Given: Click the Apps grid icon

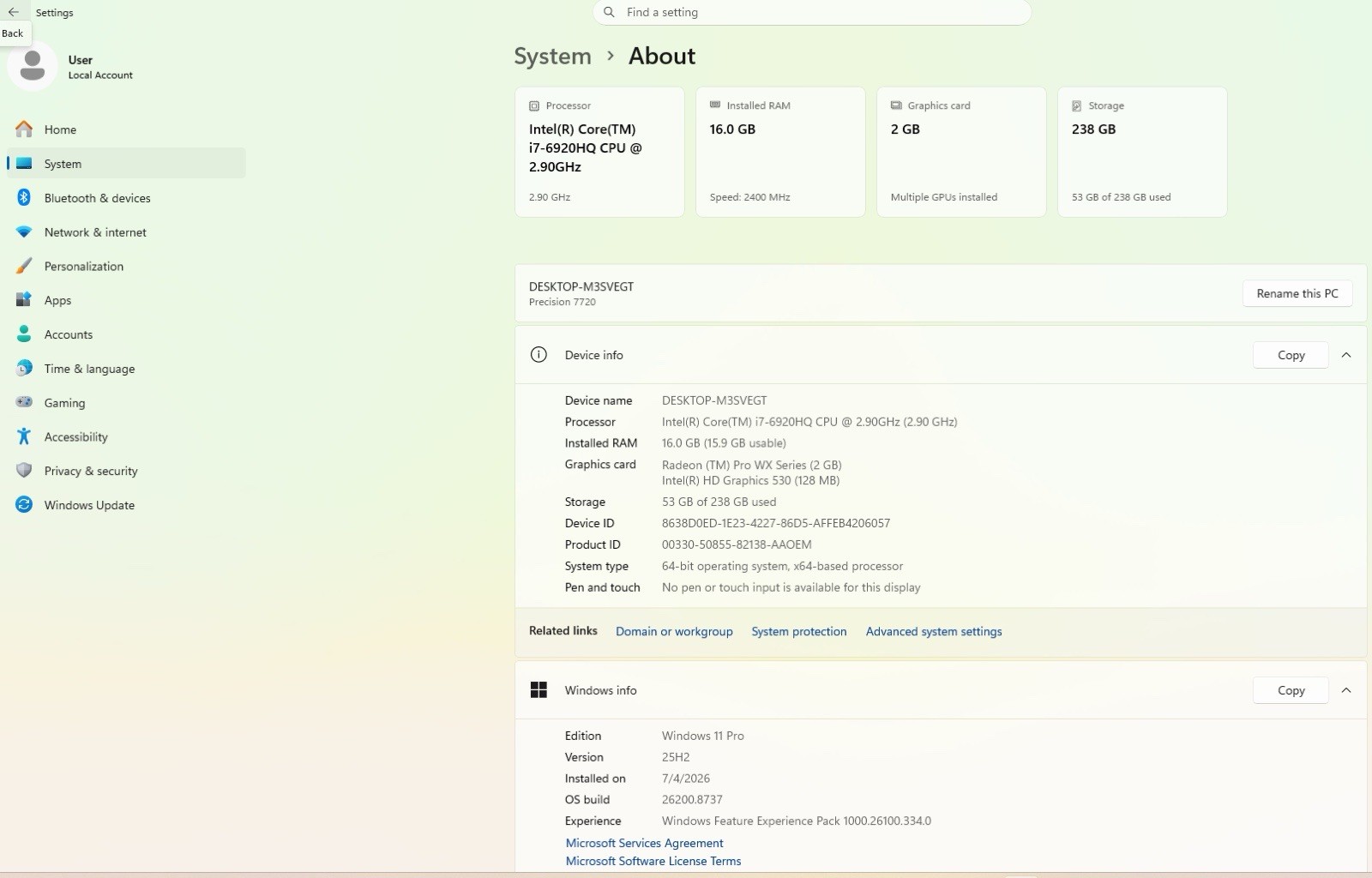Looking at the screenshot, I should coord(24,300).
